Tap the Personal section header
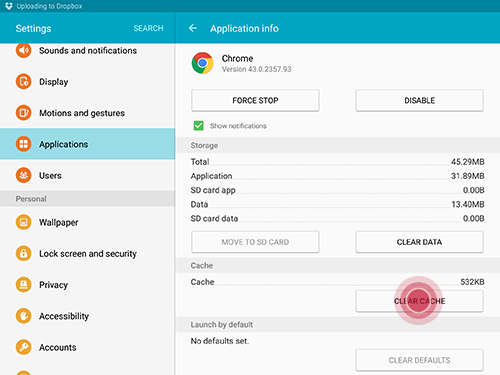Viewport: 500px width, 375px height. click(x=87, y=199)
